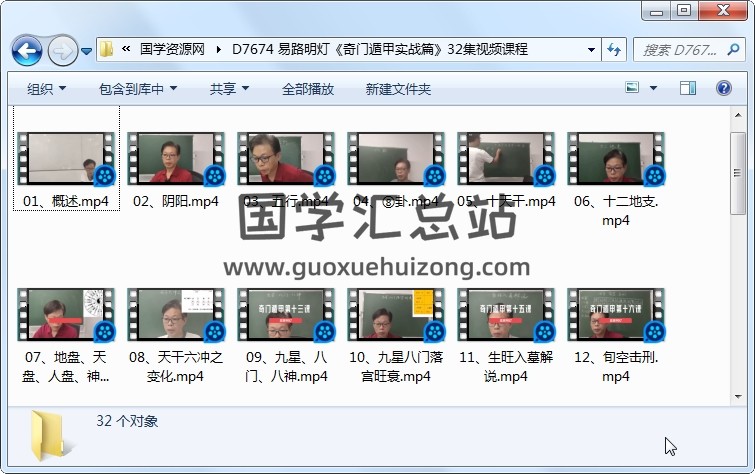Select thumbnail of 08、天干六冲之变化.mp4

pyautogui.click(x=176, y=315)
